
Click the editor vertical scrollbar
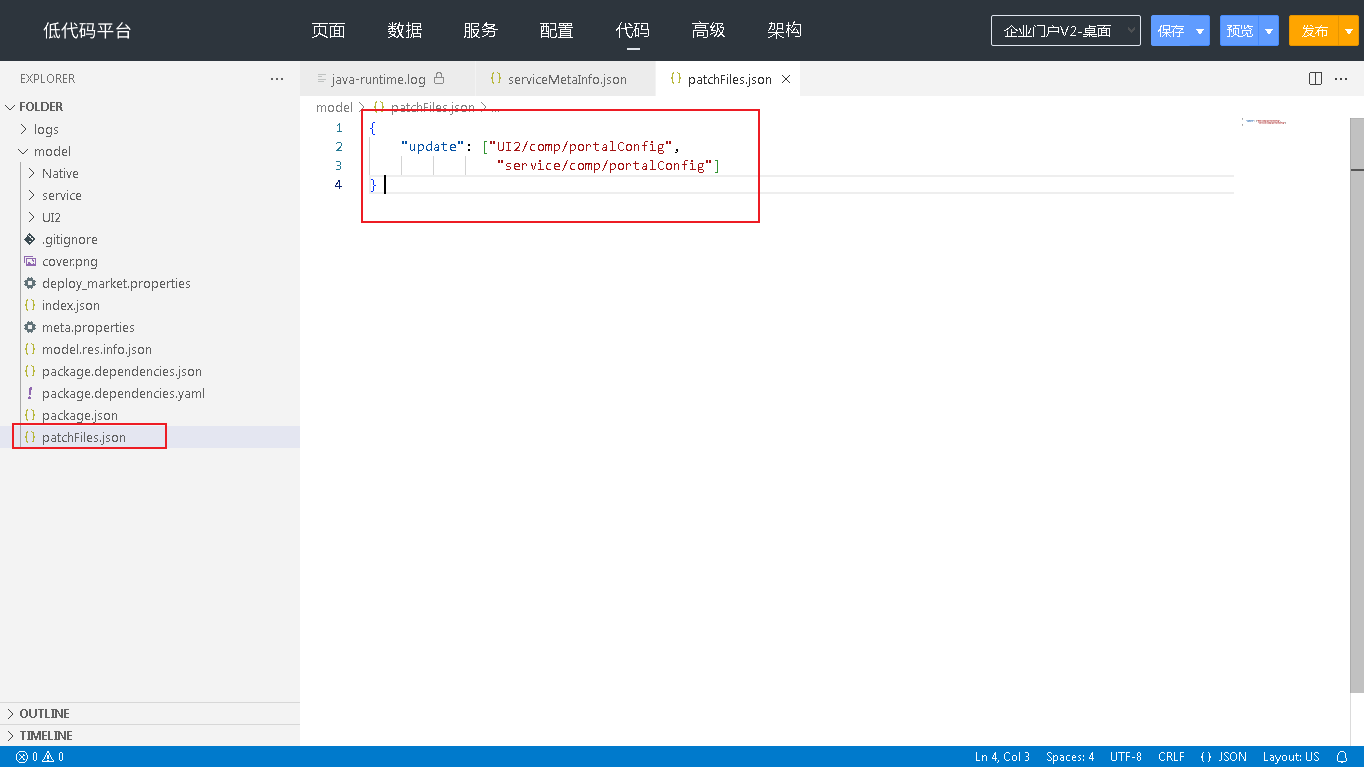1357,404
